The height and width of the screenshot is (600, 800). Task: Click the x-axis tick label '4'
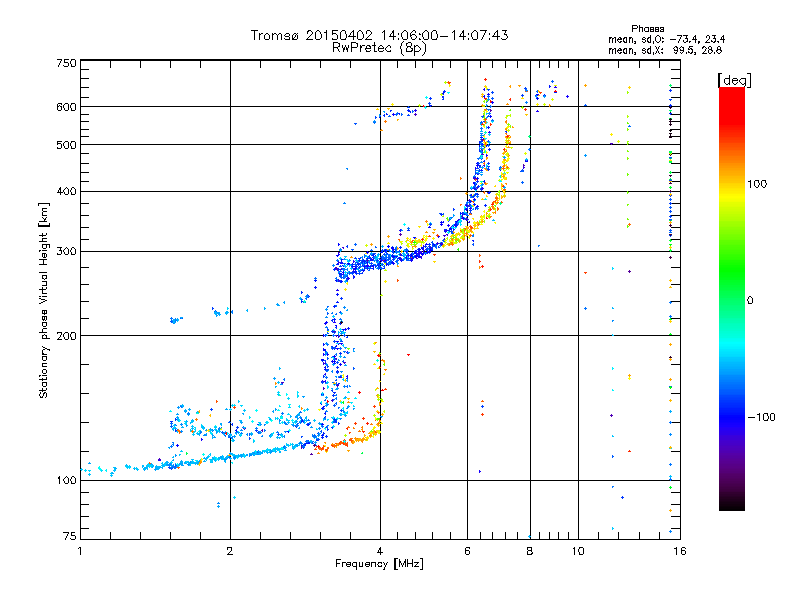click(380, 551)
